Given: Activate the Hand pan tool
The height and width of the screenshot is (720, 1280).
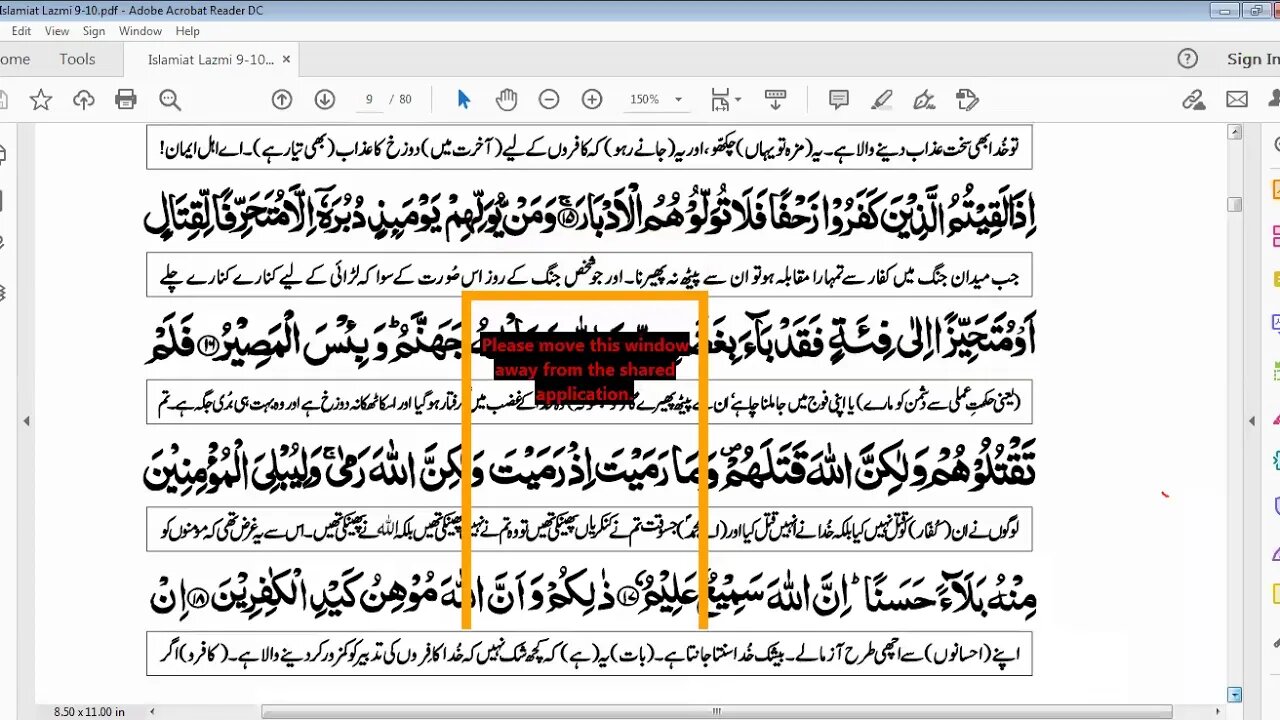Looking at the screenshot, I should (x=506, y=99).
